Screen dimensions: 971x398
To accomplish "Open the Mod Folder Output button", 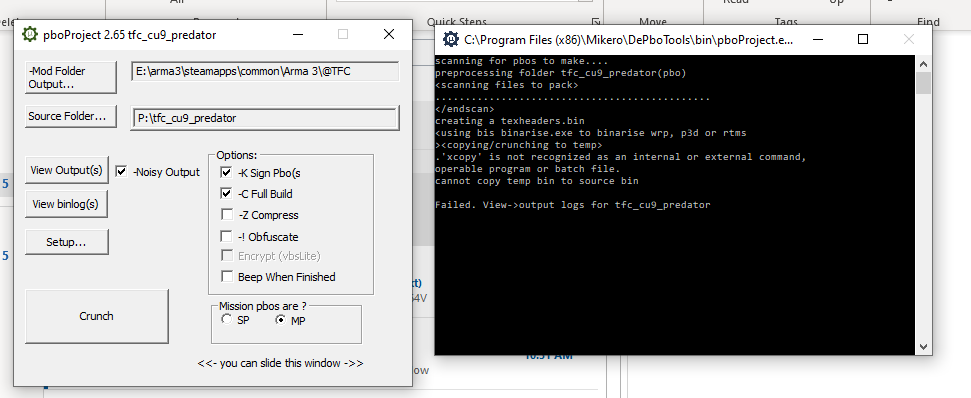I will point(71,77).
